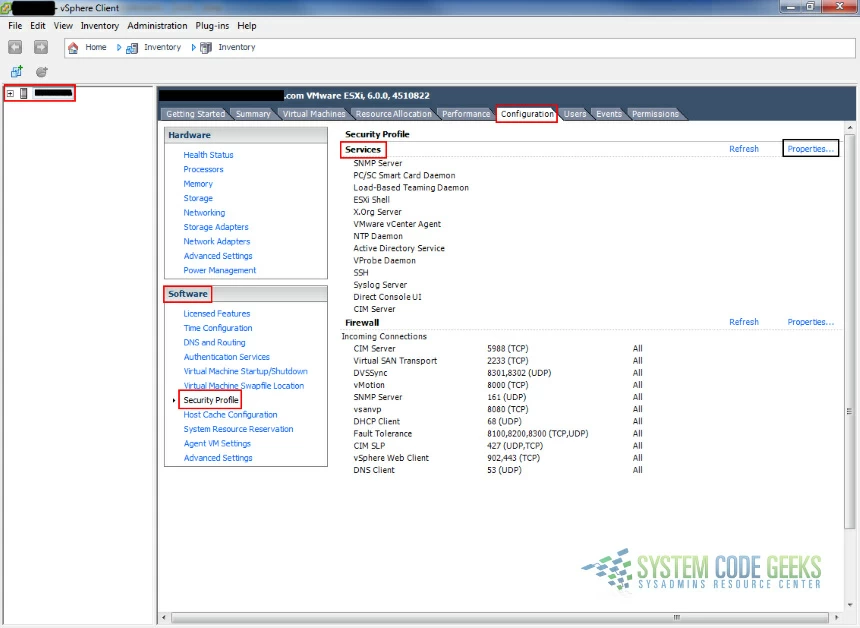The height and width of the screenshot is (628, 860).
Task: Open the Plug-ins menu
Action: click(212, 26)
